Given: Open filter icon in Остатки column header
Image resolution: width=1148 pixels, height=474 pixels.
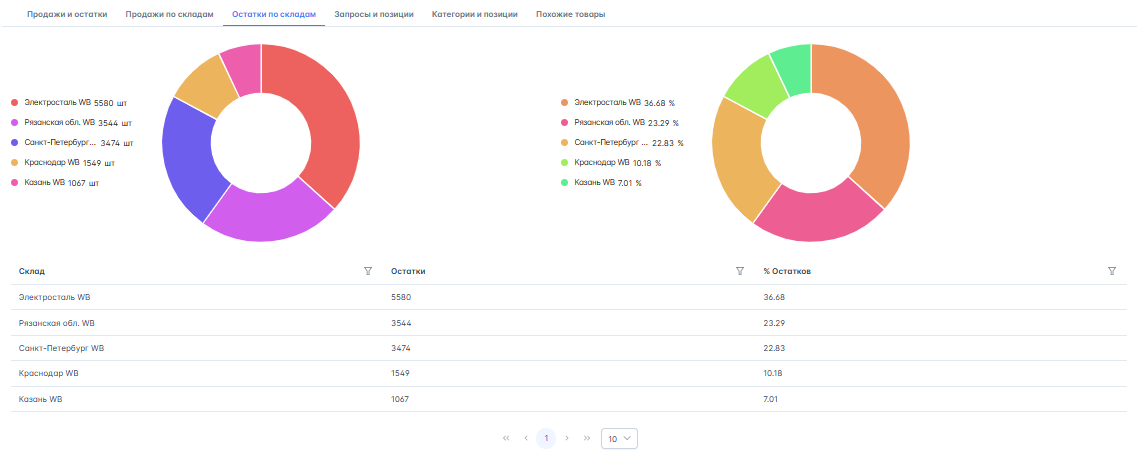Looking at the screenshot, I should coord(740,271).
